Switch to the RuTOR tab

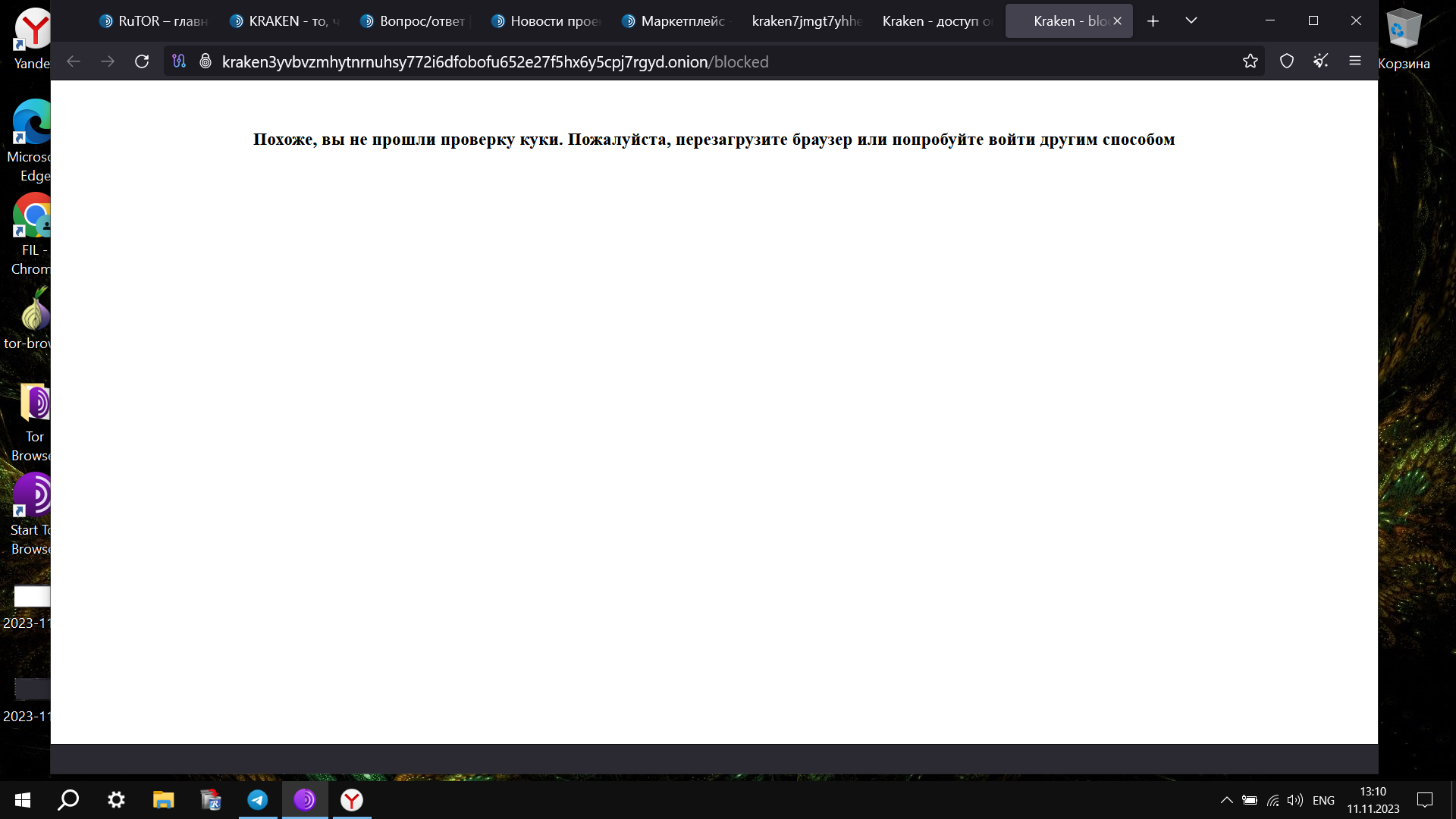pos(154,21)
